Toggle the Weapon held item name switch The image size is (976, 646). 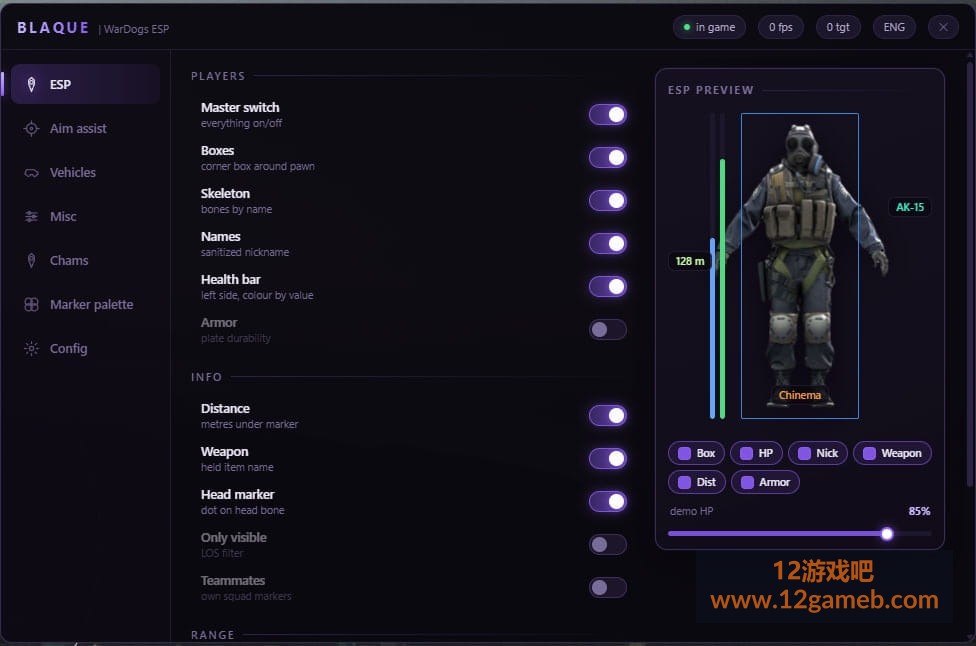[608, 458]
